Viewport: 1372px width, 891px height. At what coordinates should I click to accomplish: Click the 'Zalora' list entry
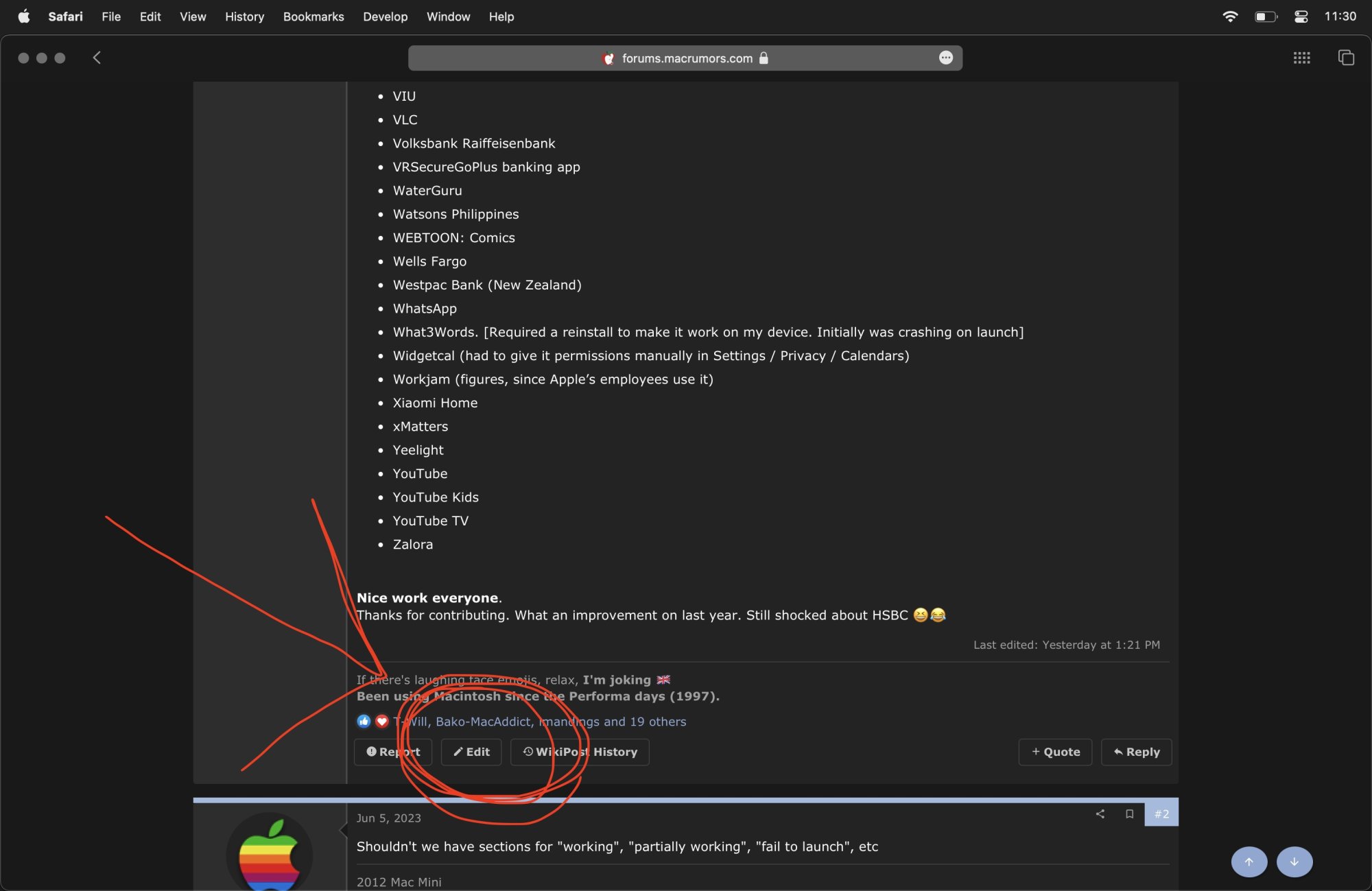412,545
